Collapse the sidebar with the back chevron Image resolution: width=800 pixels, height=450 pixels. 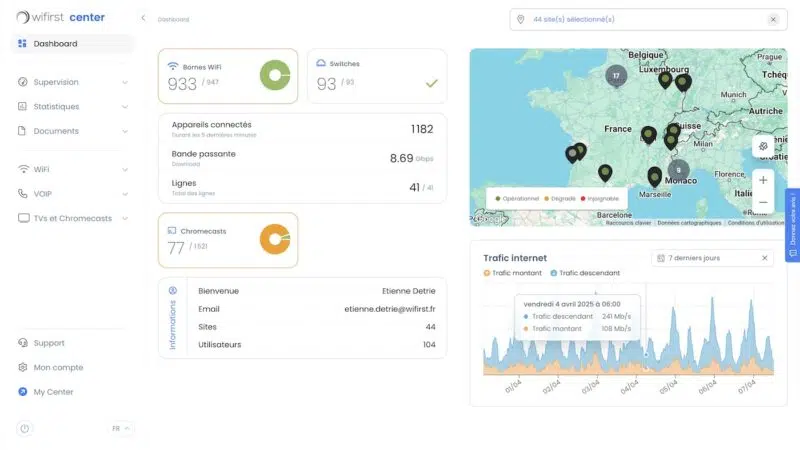click(x=143, y=18)
